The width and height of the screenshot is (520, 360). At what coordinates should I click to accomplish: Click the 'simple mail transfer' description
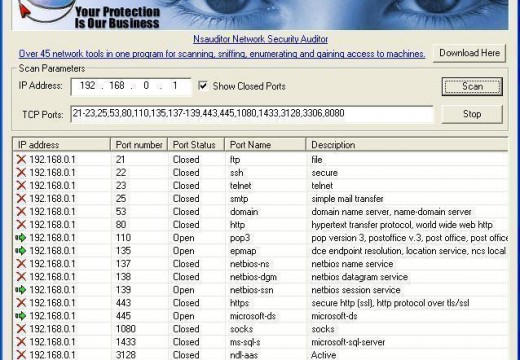(347, 199)
